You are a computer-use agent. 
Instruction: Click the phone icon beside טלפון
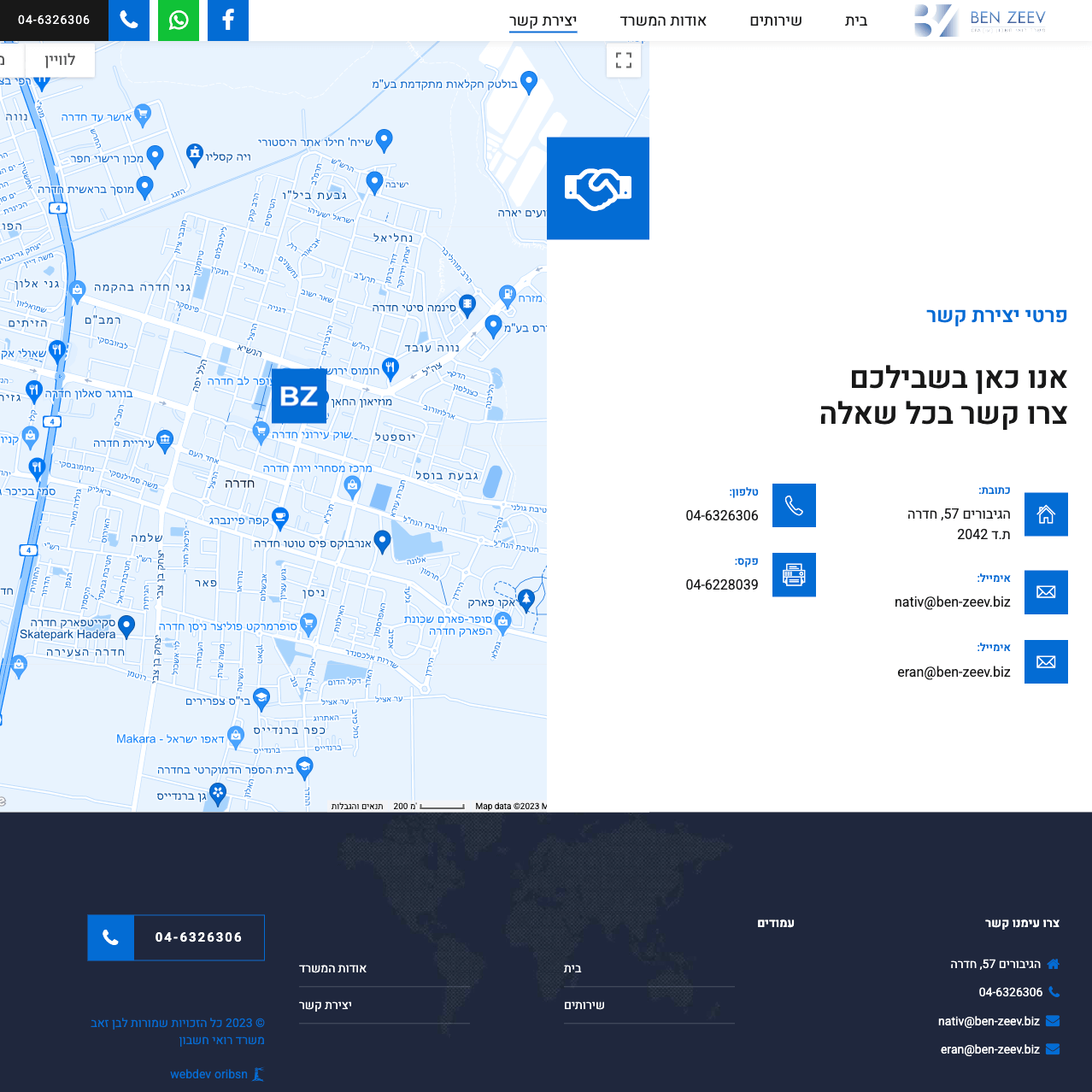[794, 506]
